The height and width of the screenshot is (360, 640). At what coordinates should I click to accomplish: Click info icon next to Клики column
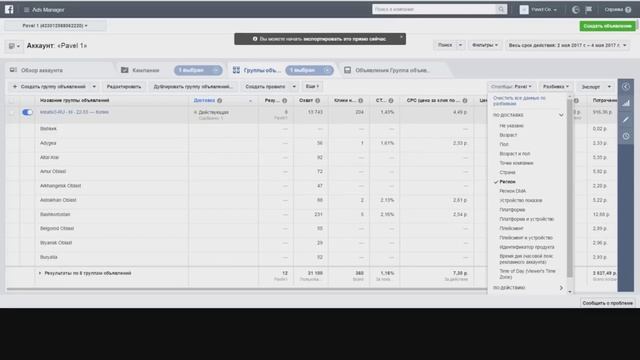360,100
